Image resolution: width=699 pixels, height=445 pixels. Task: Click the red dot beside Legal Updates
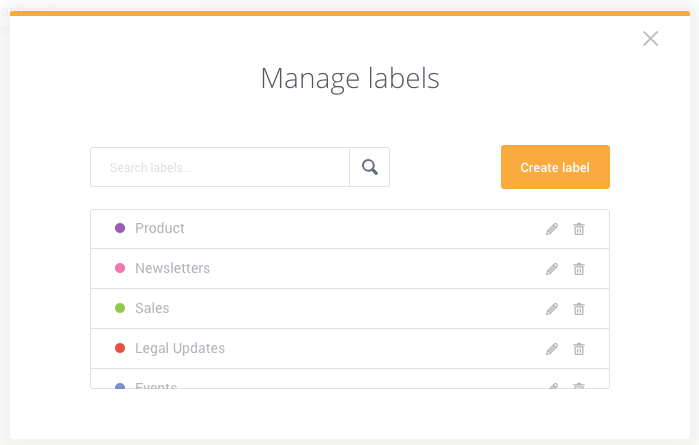coord(120,348)
